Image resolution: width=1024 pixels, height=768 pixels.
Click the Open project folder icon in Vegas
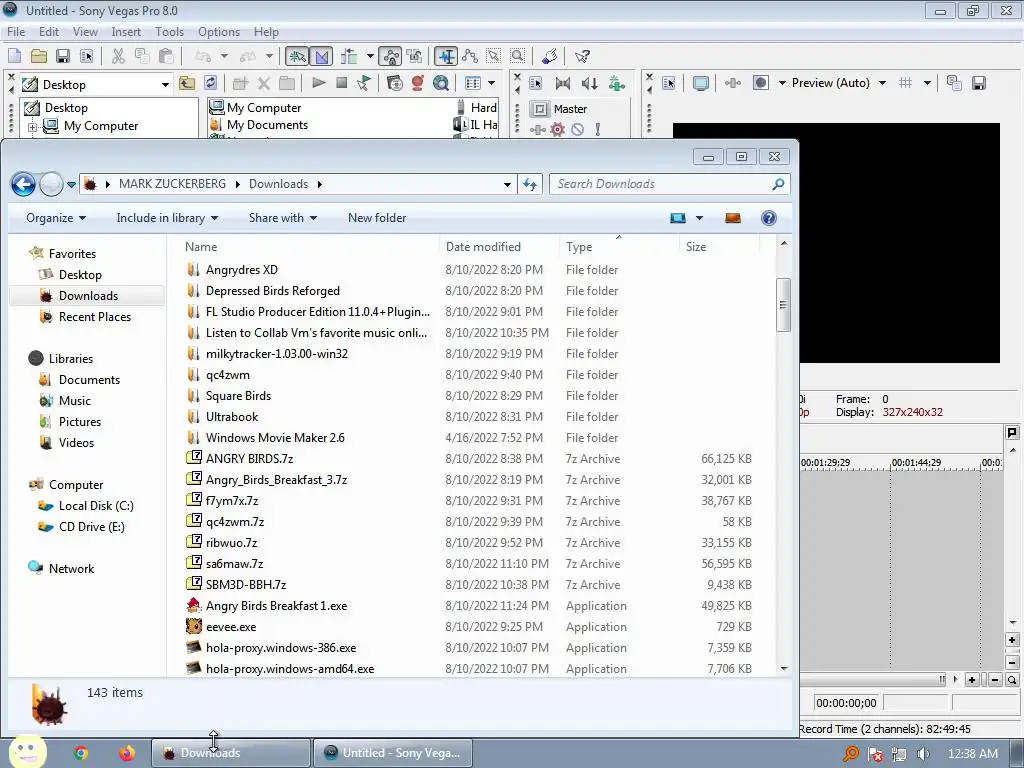39,56
